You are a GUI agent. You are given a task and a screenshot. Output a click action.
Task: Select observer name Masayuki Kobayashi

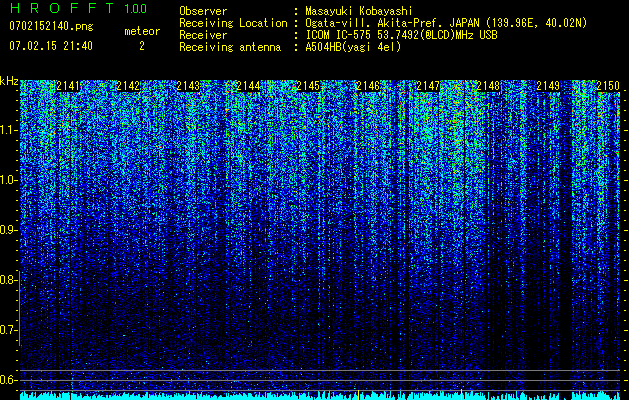[359, 11]
